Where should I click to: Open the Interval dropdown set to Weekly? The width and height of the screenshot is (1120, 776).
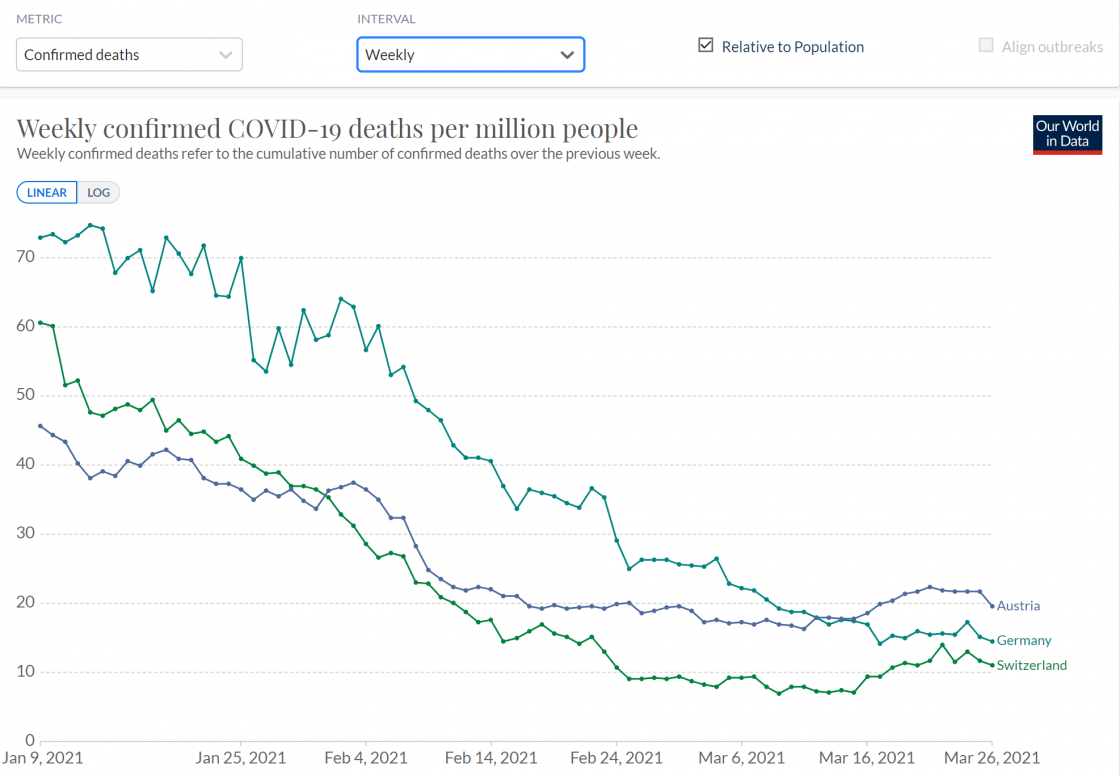tap(470, 55)
